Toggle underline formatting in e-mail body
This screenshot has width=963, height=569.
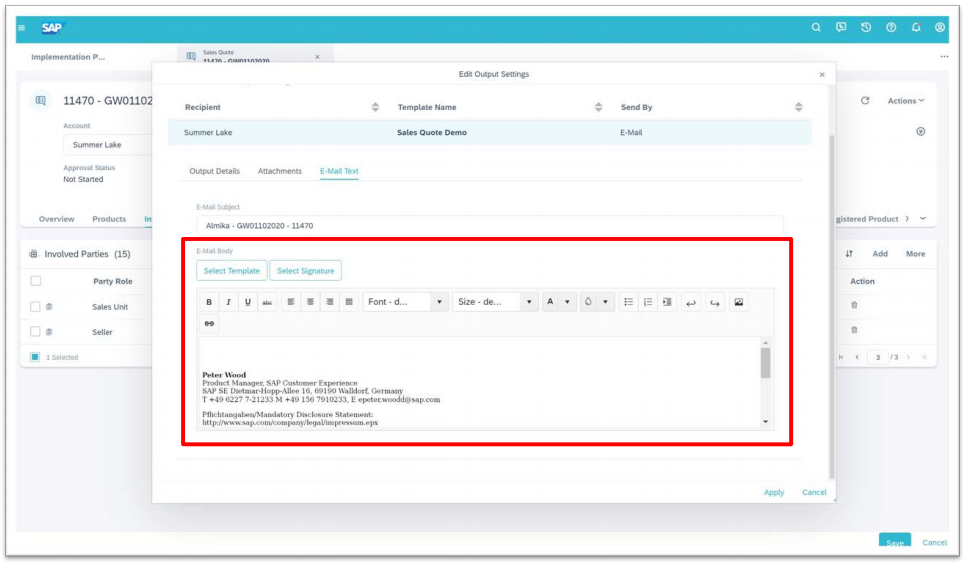pos(248,302)
